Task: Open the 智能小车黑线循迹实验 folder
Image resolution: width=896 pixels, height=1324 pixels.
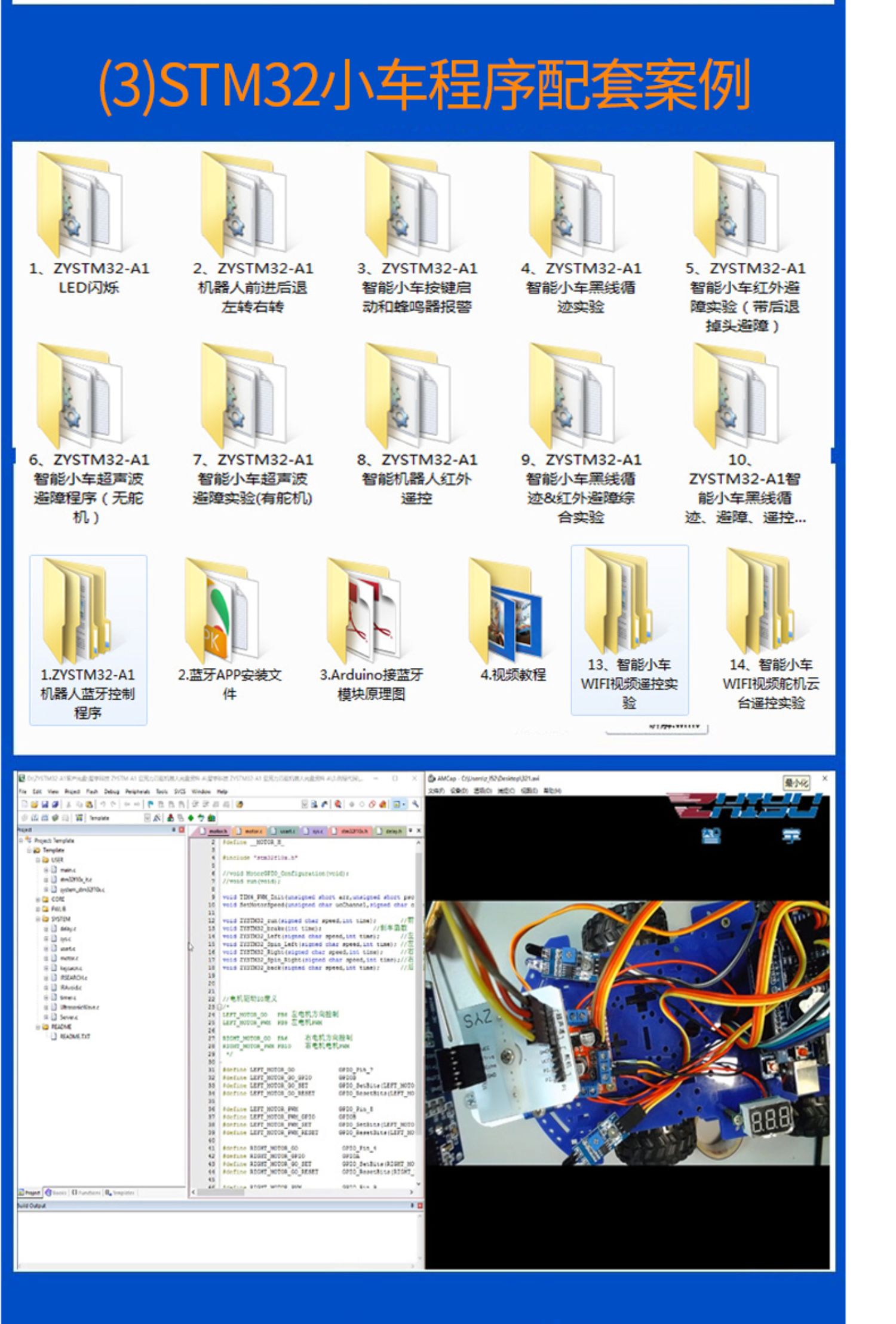Action: 581,233
